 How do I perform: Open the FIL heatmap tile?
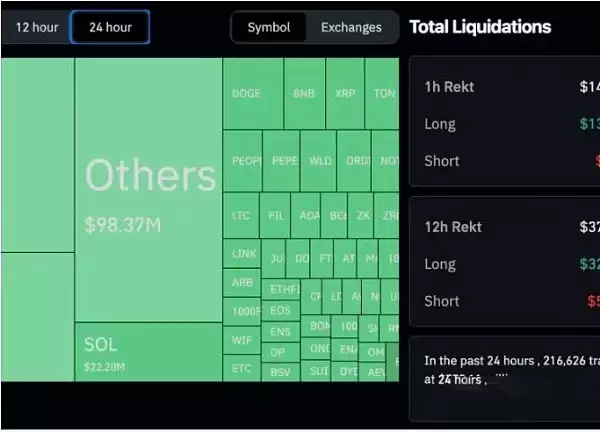275,215
